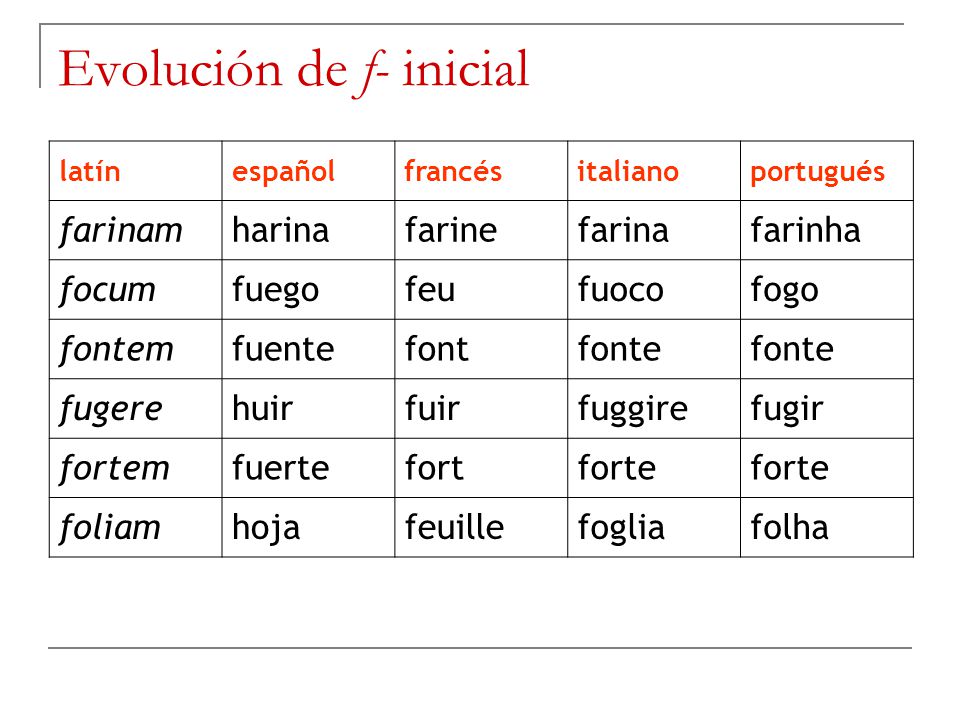Click the slide title 'Evolución de f- inicial'
Viewport: 960px width, 720px height.
coord(293,70)
